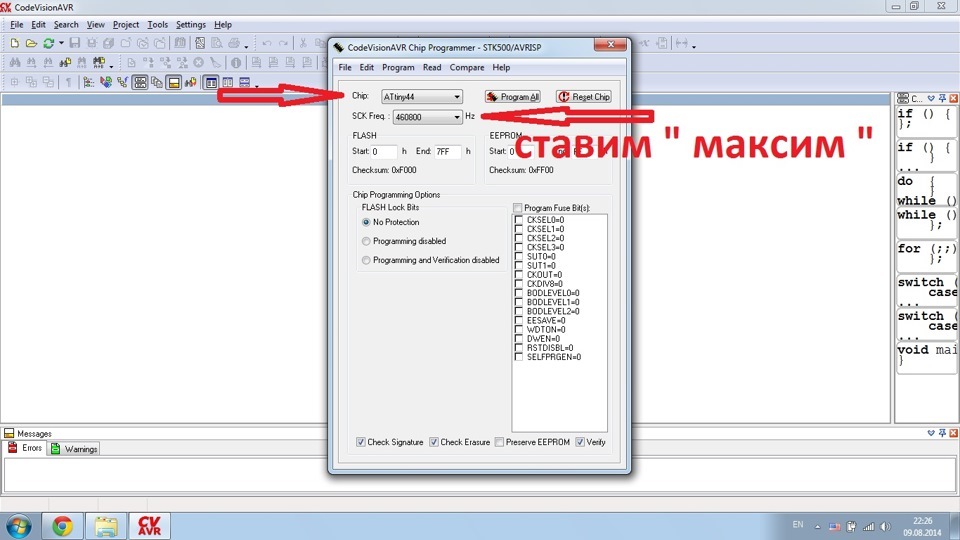Click the Redo arrow icon
960x540 pixels.
pos(283,43)
